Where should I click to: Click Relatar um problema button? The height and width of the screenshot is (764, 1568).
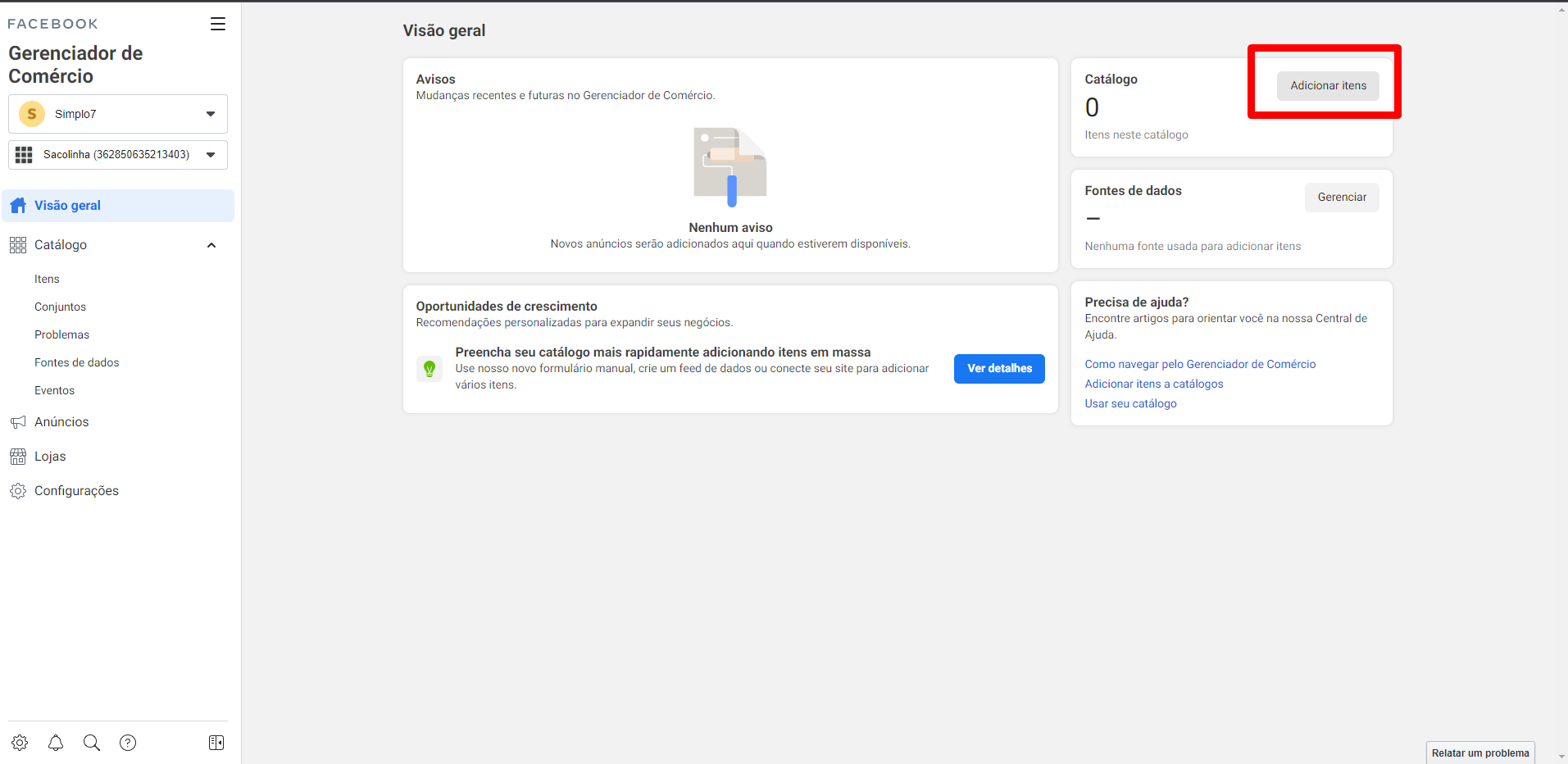coord(1480,753)
